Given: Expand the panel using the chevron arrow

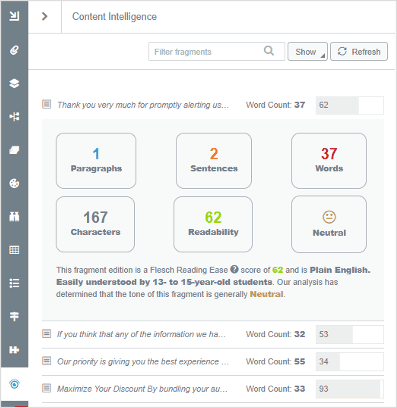Looking at the screenshot, I should click(x=45, y=16).
